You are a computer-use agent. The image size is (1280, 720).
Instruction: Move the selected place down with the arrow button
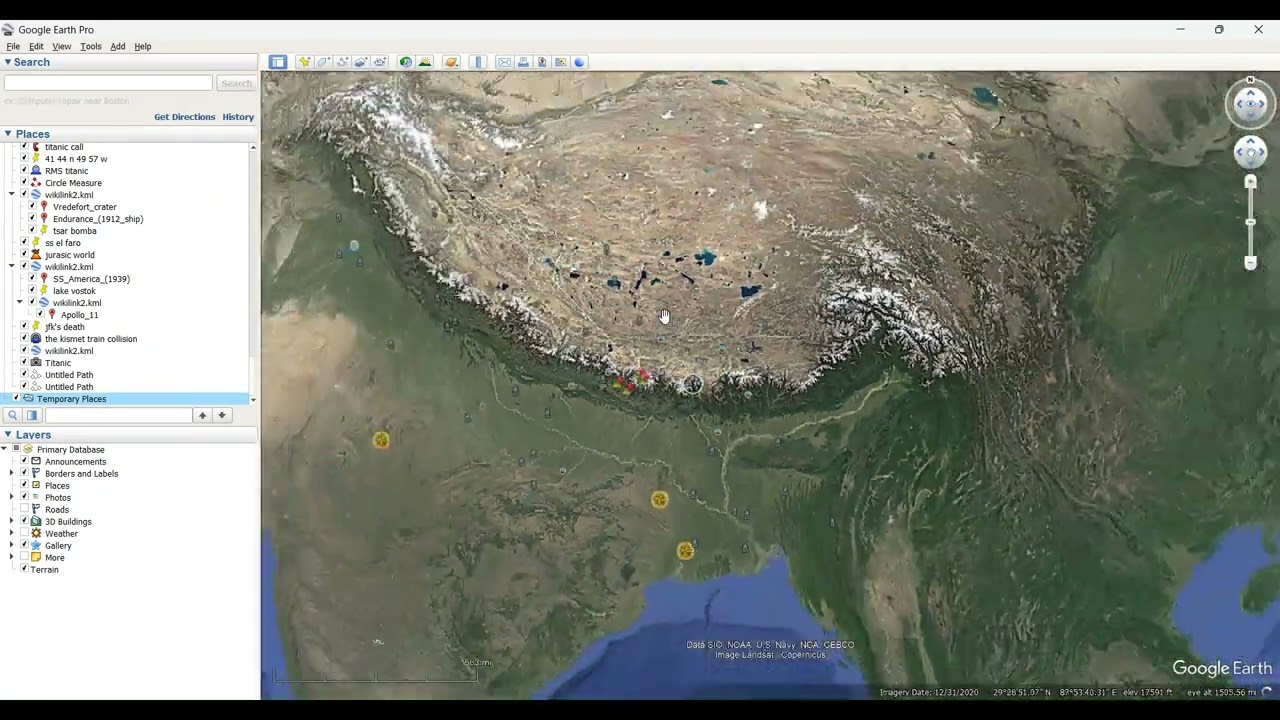click(x=222, y=415)
